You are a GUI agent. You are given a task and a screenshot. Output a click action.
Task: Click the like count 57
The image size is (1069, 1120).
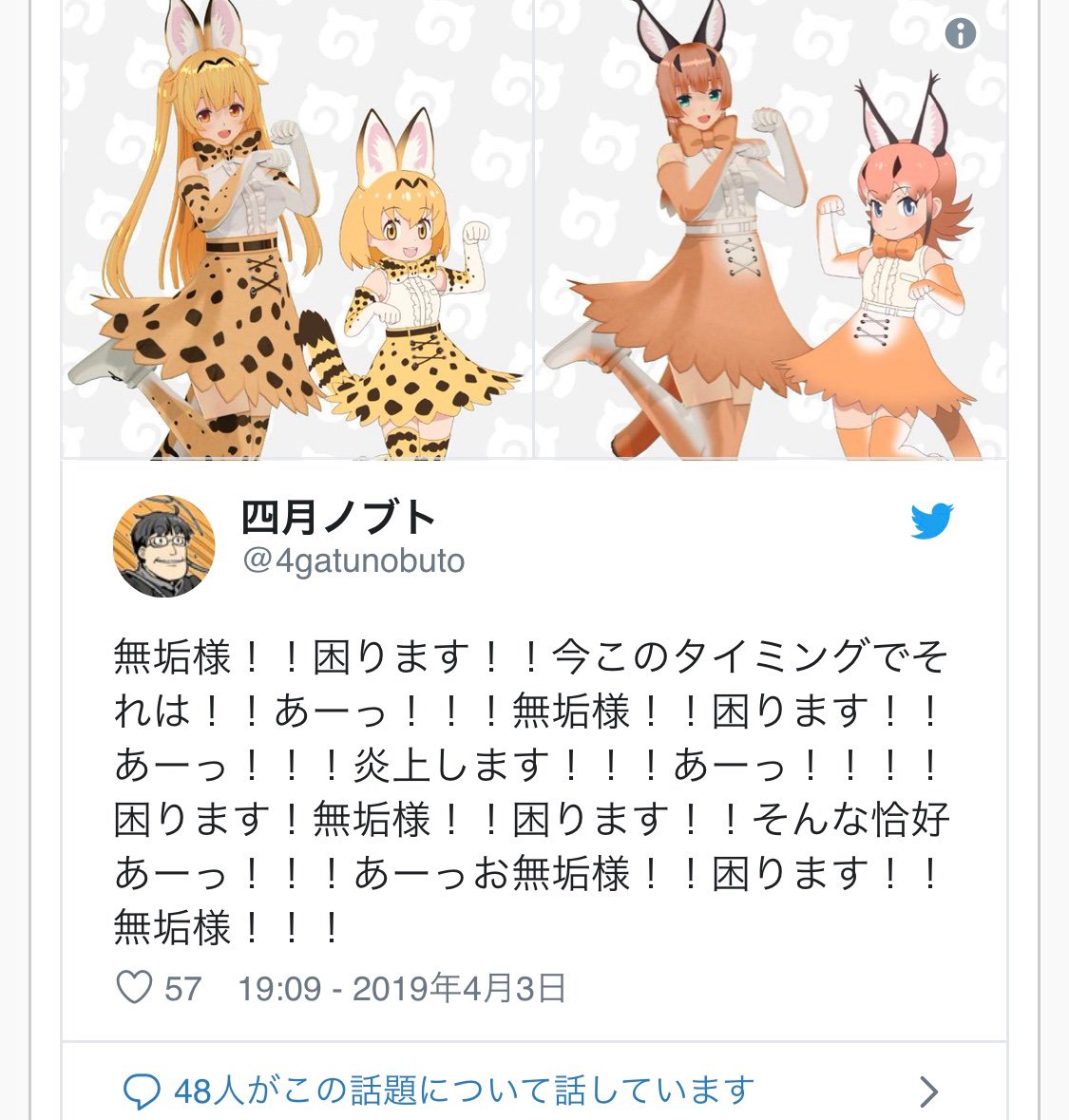183,989
